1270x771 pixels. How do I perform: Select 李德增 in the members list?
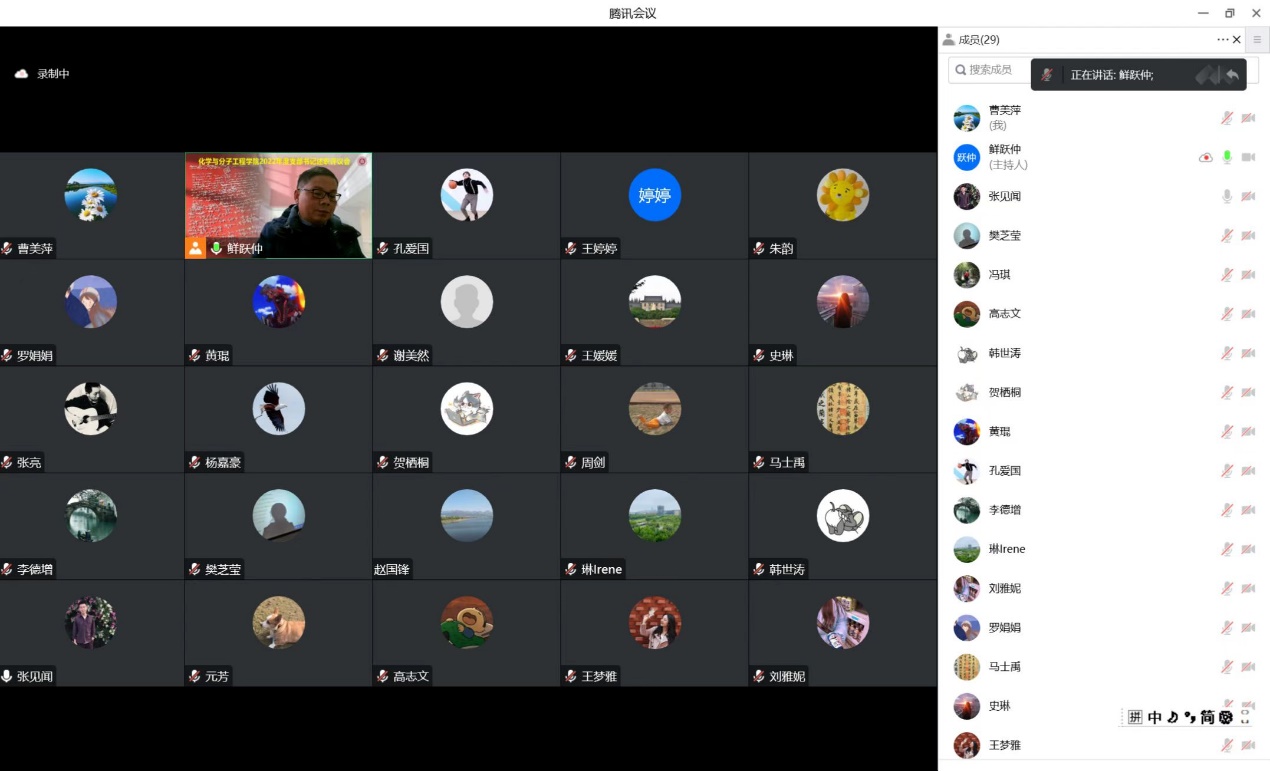[1004, 510]
